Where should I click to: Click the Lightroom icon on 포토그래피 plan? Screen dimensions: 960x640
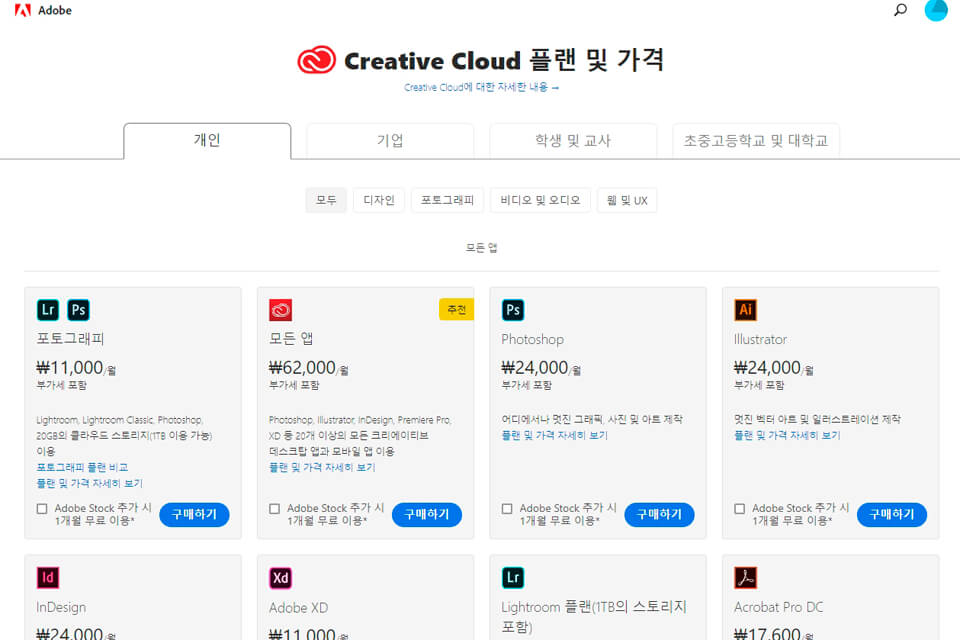(x=47, y=310)
